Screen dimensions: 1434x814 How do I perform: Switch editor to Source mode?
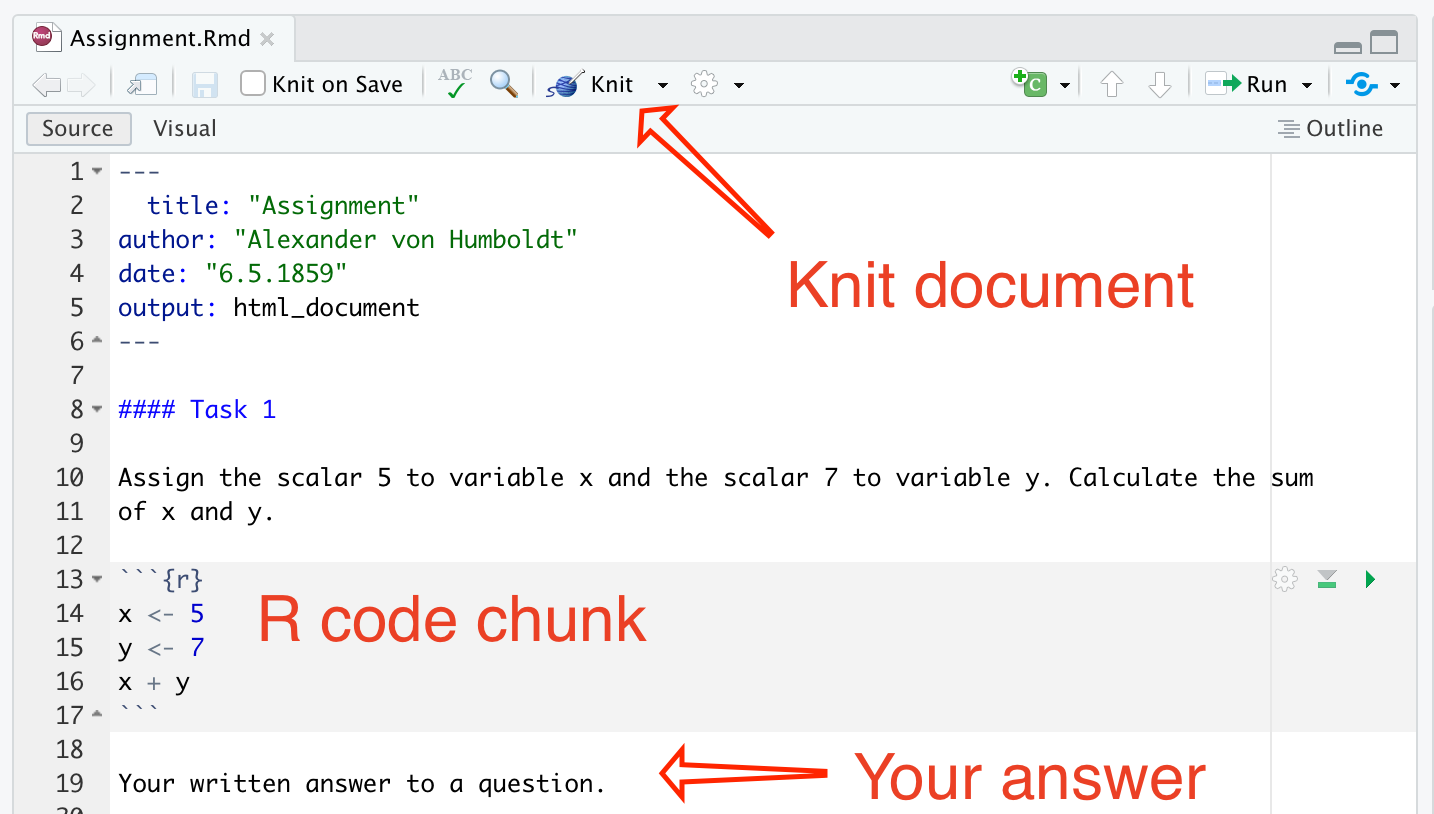(x=77, y=128)
